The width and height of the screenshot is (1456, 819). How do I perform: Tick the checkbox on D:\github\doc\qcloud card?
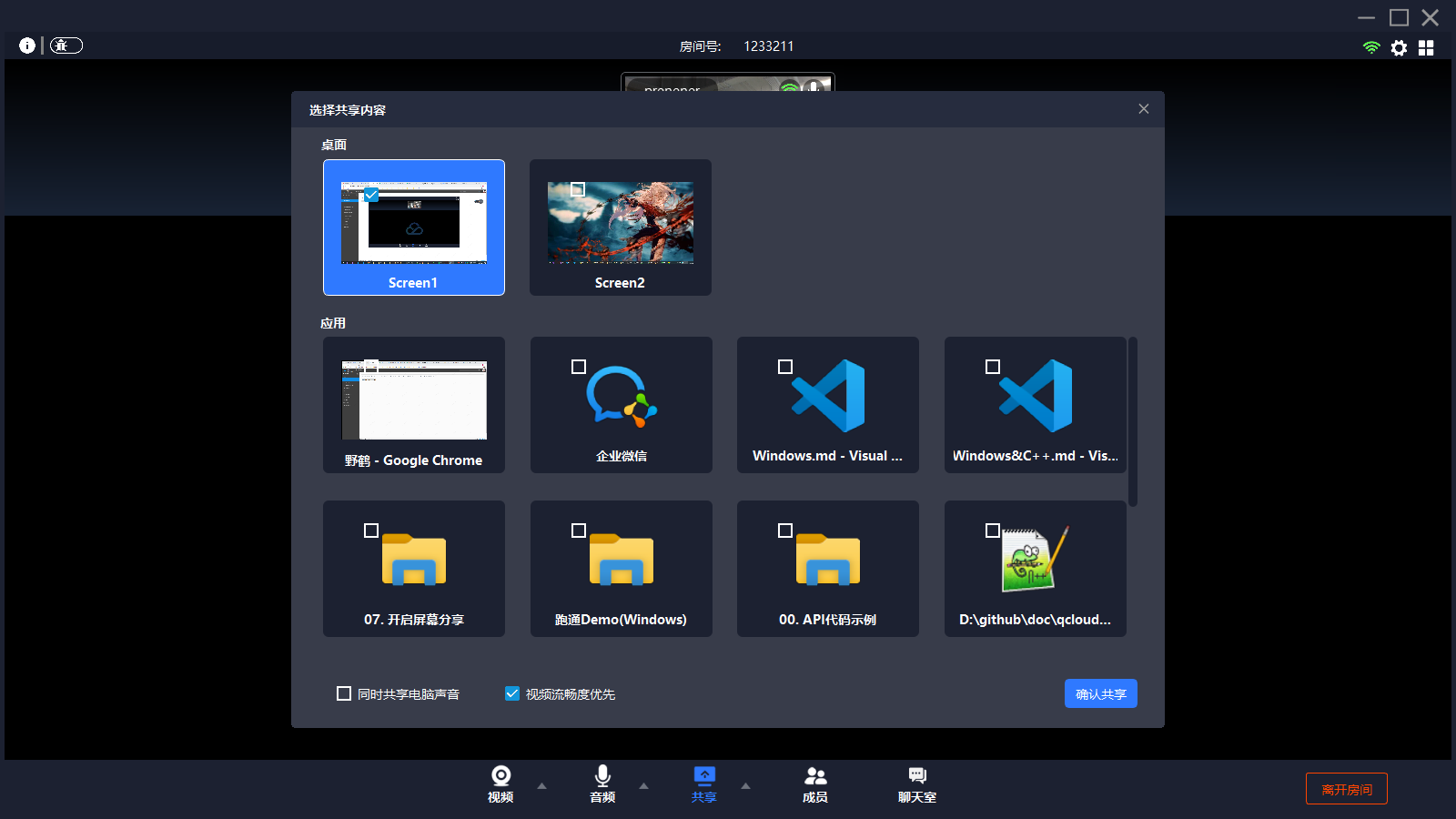tap(993, 531)
